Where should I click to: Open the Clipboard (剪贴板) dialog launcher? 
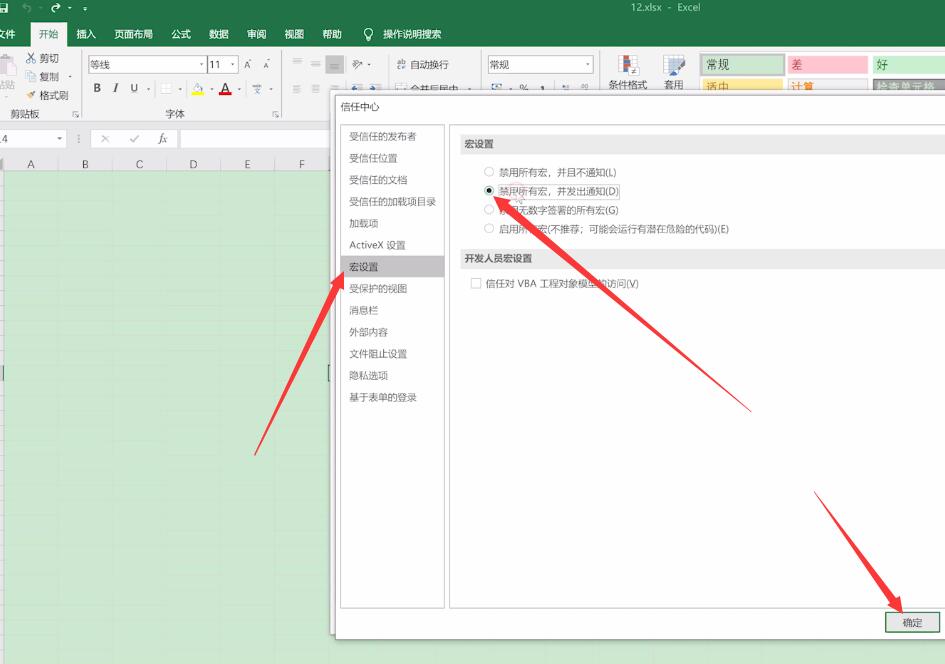click(75, 114)
